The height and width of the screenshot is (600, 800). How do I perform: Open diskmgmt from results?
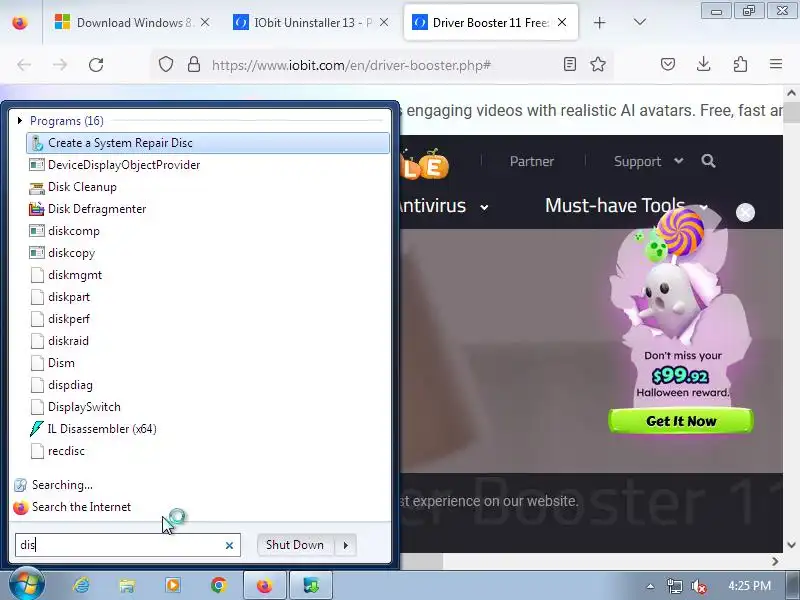(74, 274)
